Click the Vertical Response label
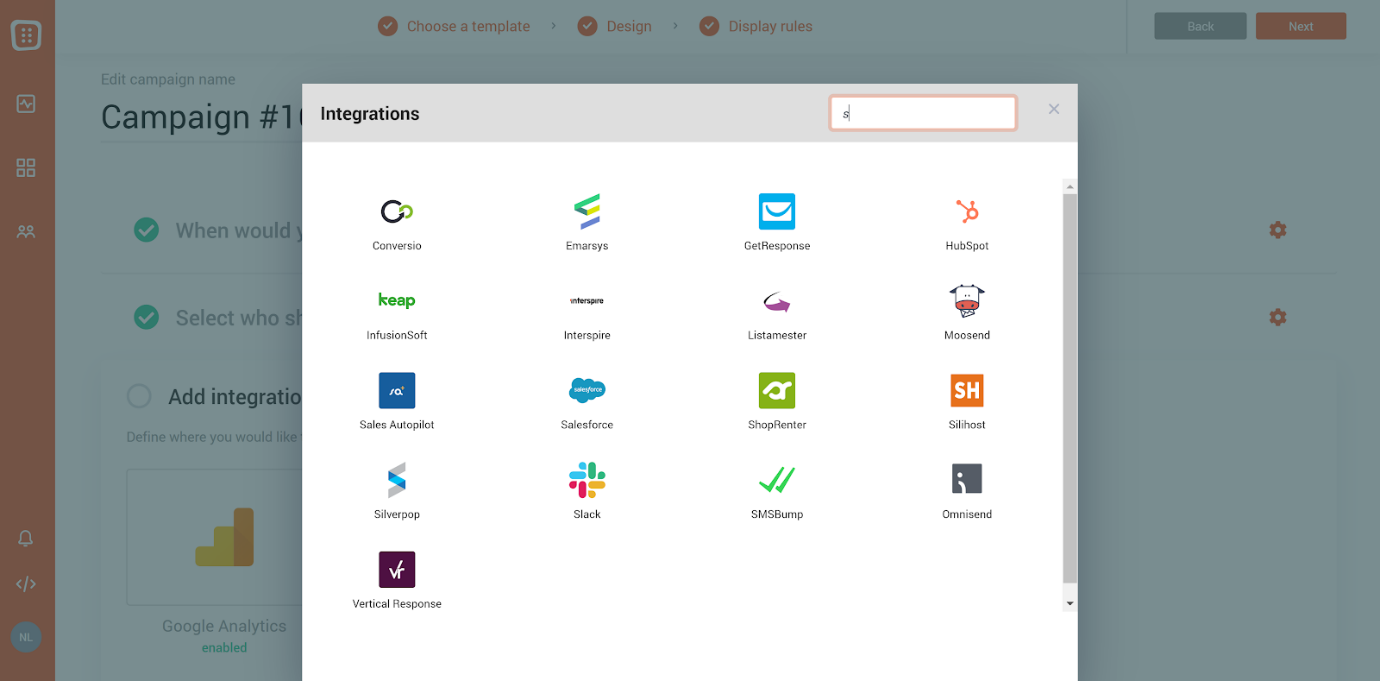 397,604
